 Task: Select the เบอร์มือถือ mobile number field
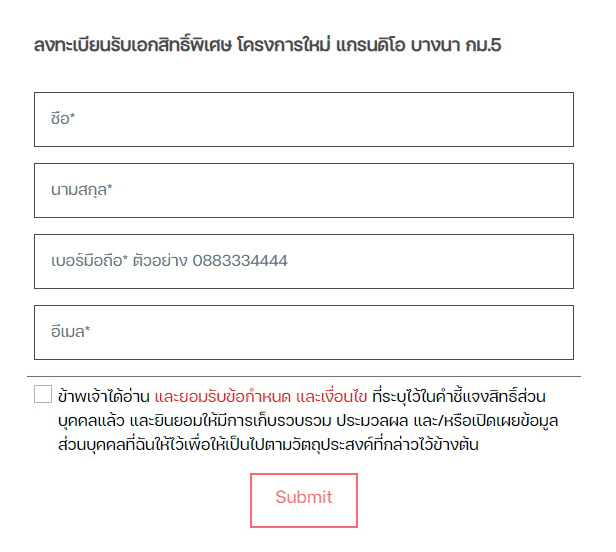[x=303, y=261]
